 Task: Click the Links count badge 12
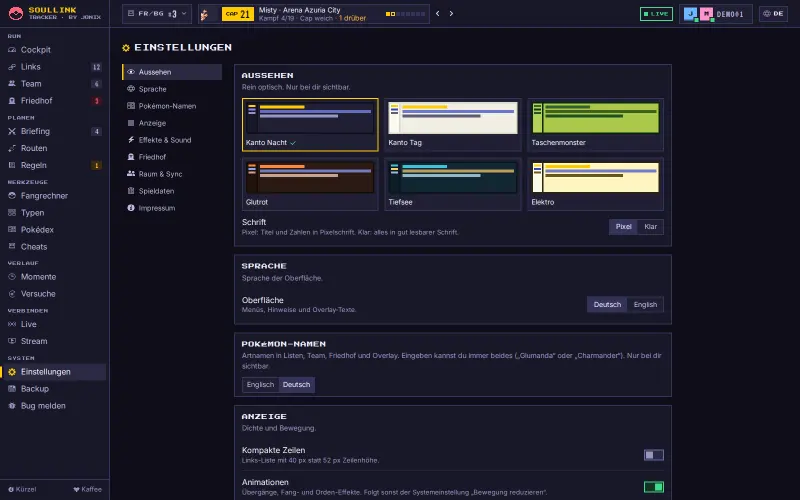point(96,67)
